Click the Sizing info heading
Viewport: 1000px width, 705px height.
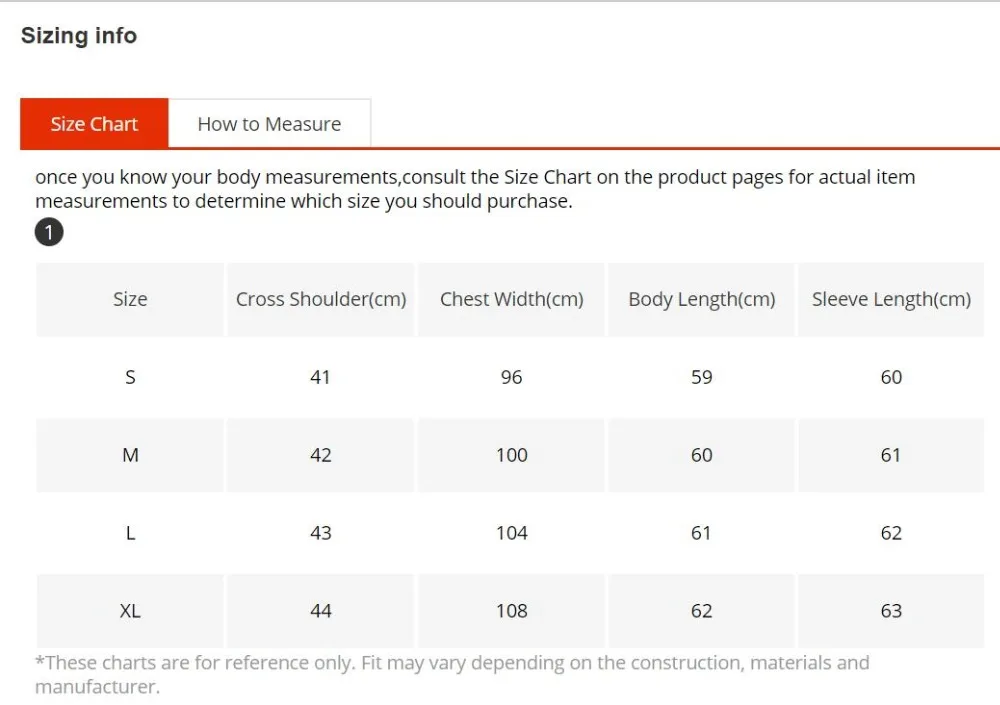[79, 36]
